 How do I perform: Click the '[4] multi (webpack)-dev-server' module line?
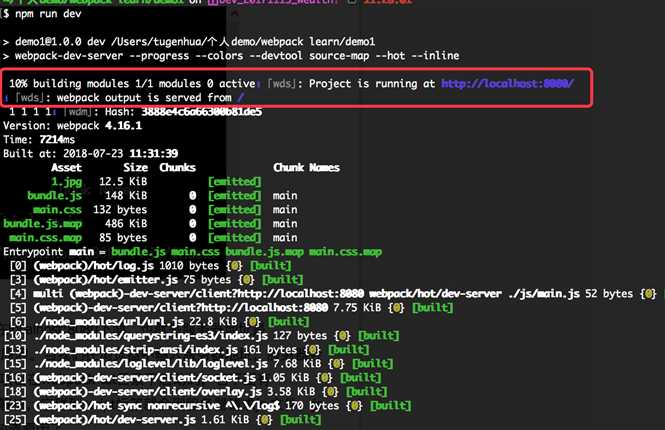pos(333,294)
